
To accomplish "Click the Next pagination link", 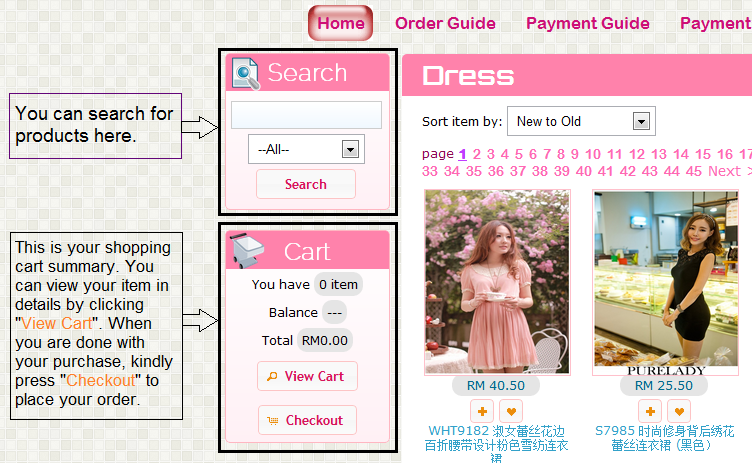I will [x=724, y=171].
